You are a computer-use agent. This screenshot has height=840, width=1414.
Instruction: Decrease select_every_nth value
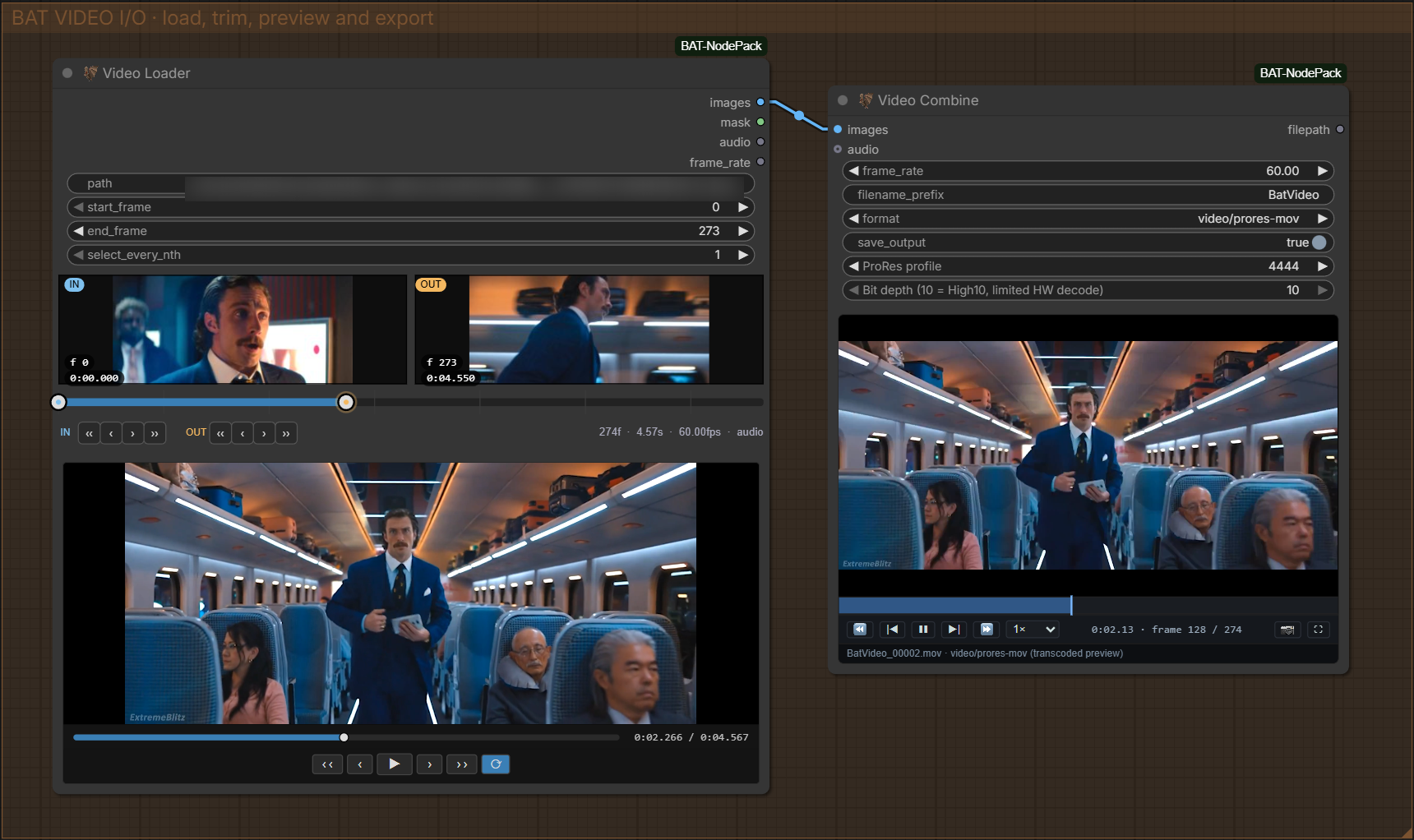click(x=79, y=255)
